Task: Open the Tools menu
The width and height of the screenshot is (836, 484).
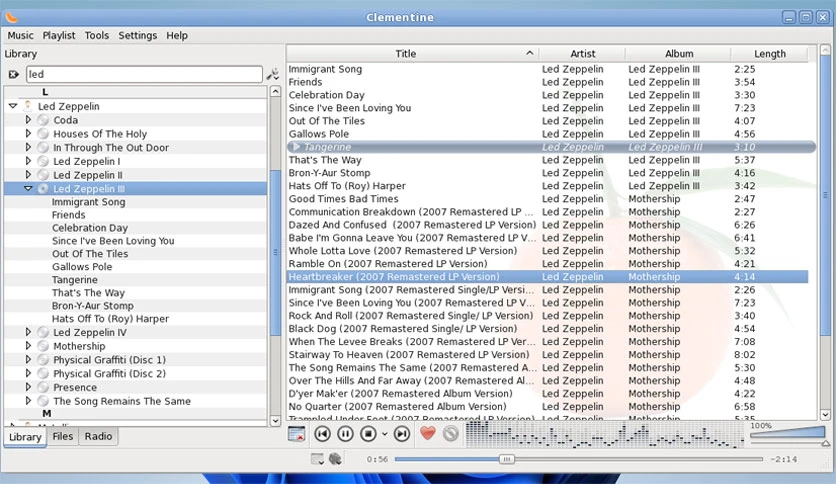Action: 97,35
